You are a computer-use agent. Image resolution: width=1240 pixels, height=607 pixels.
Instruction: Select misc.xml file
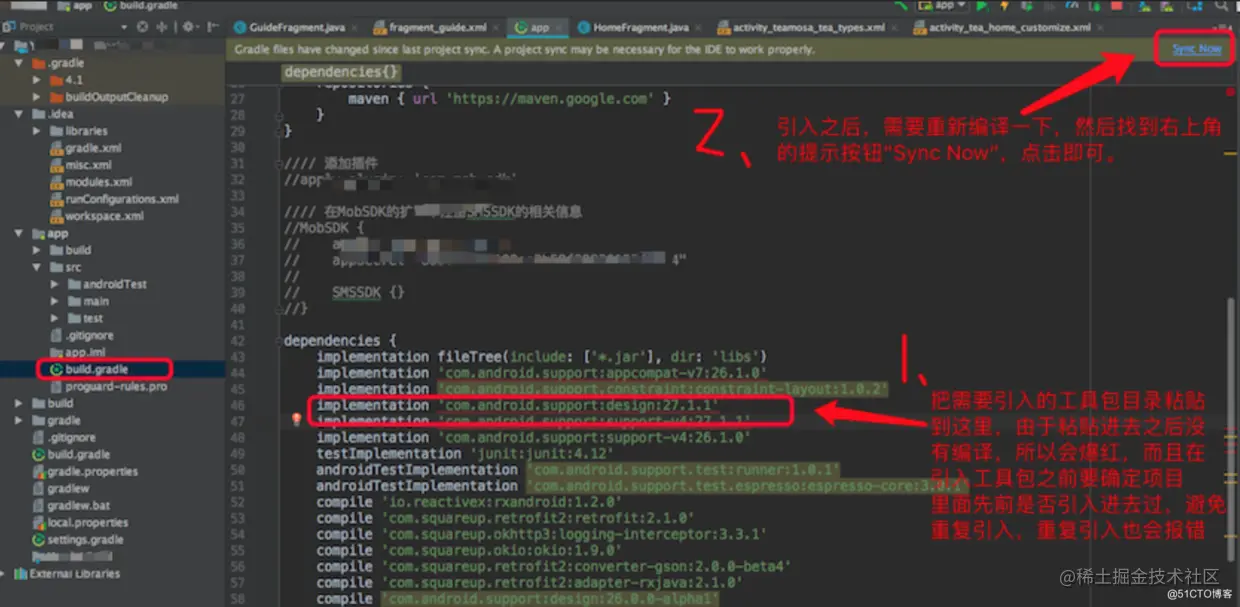[x=80, y=165]
